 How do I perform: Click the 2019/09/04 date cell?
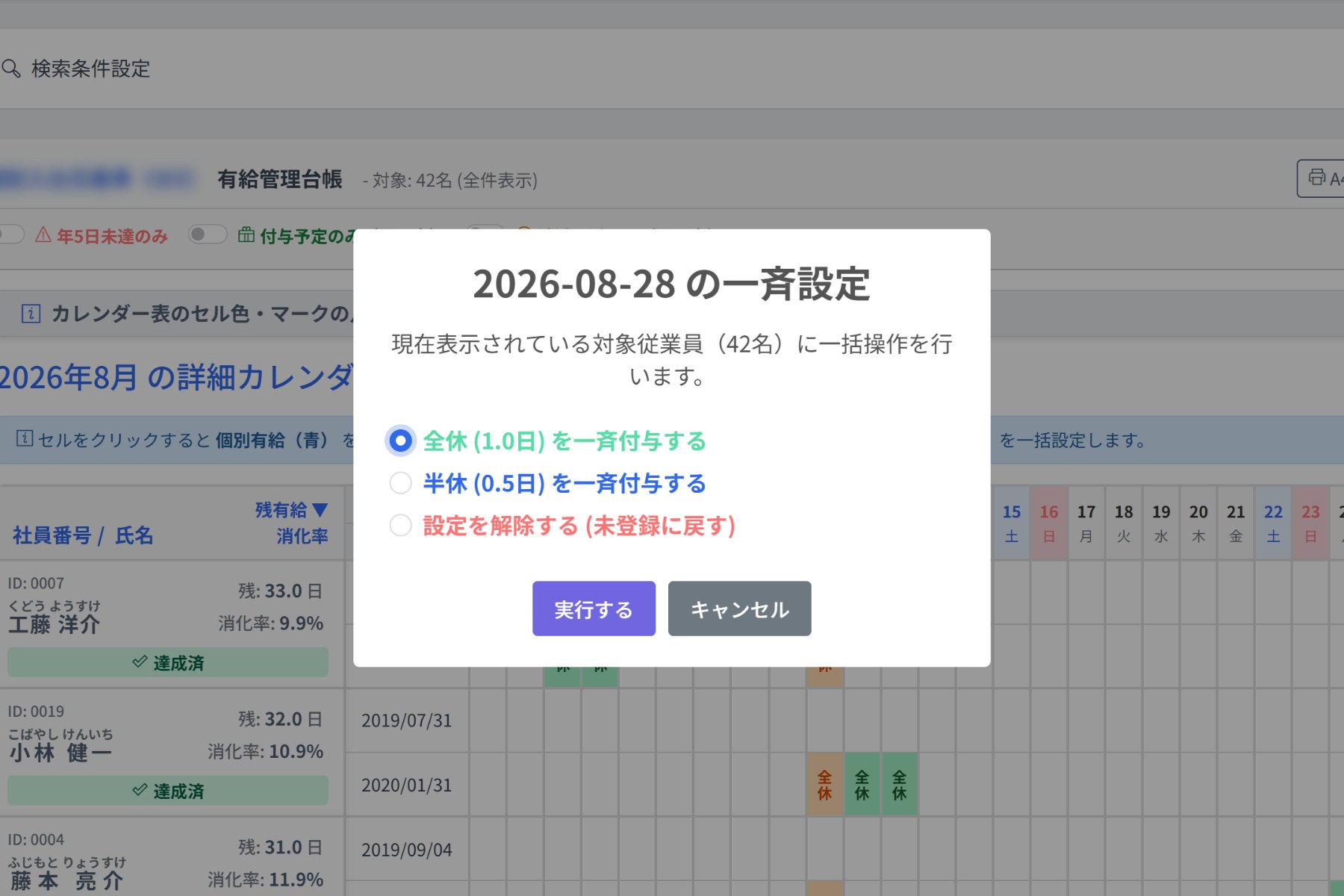click(407, 850)
